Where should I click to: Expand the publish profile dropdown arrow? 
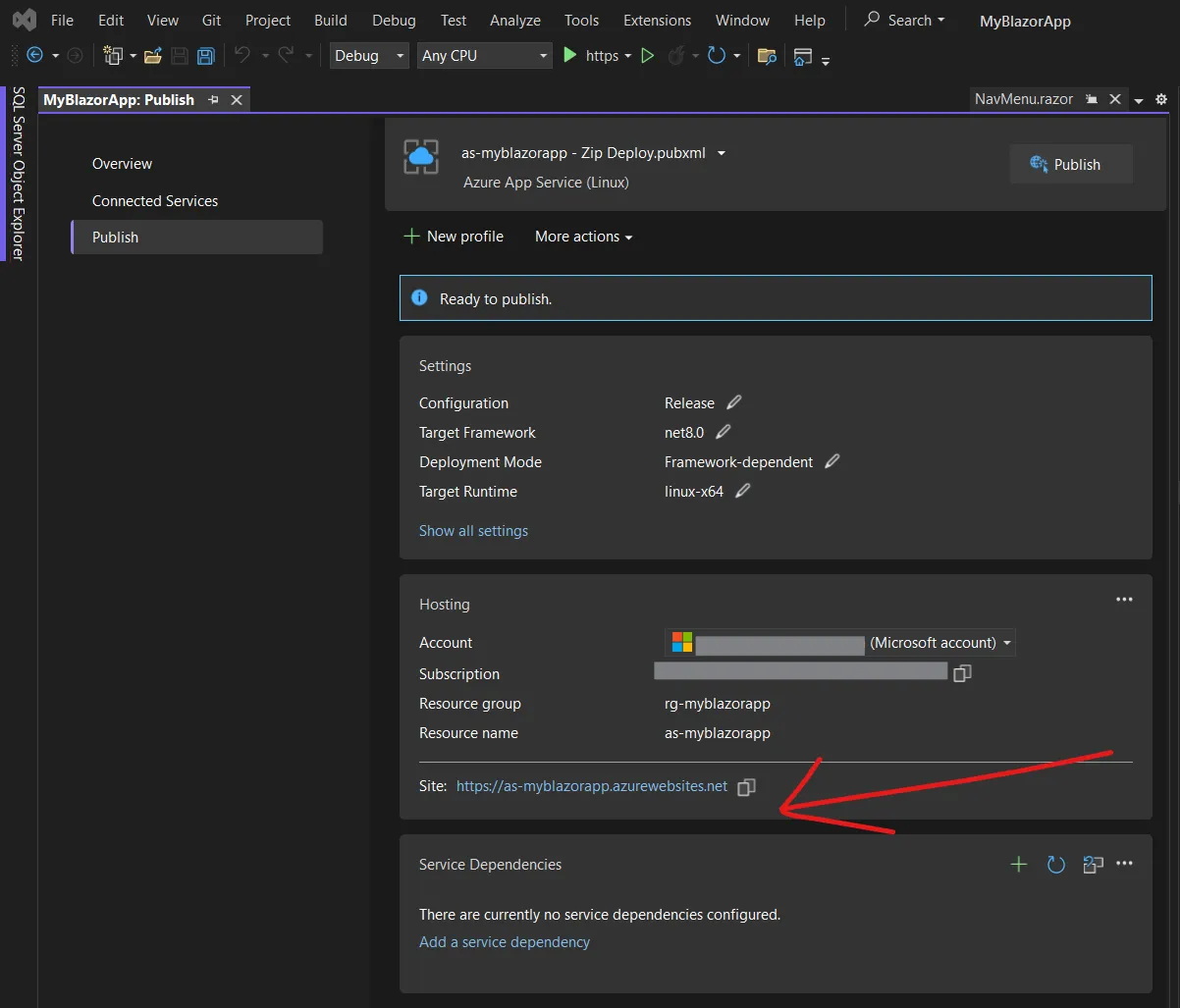tap(722, 153)
